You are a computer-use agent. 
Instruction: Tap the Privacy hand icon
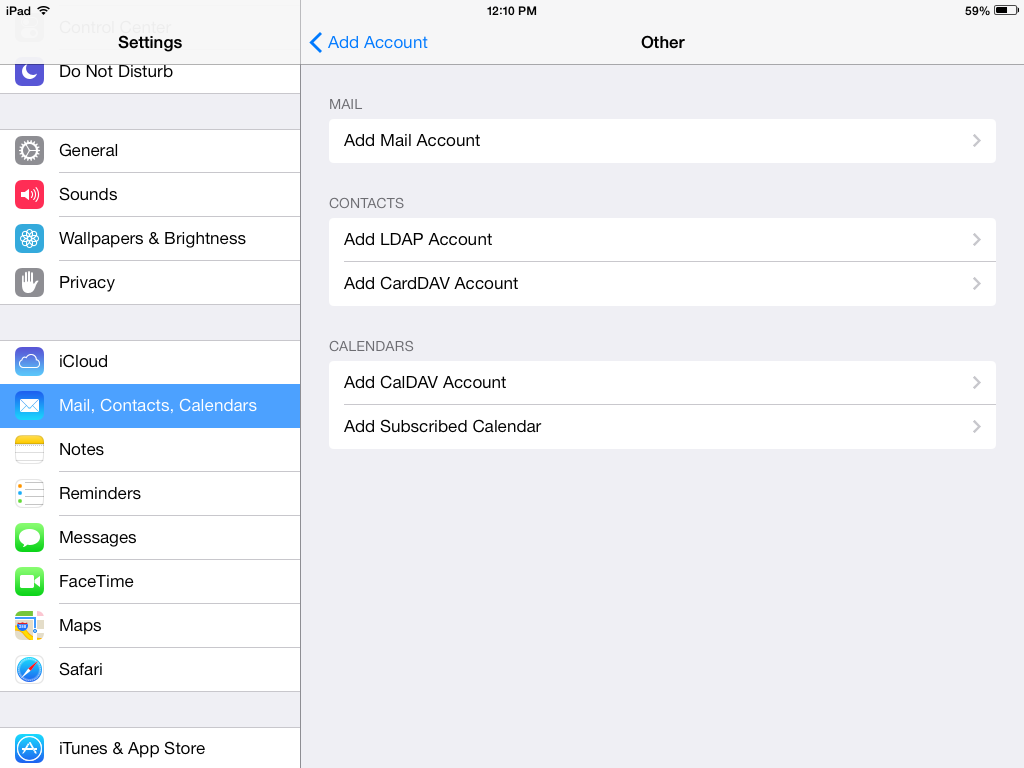pyautogui.click(x=29, y=283)
